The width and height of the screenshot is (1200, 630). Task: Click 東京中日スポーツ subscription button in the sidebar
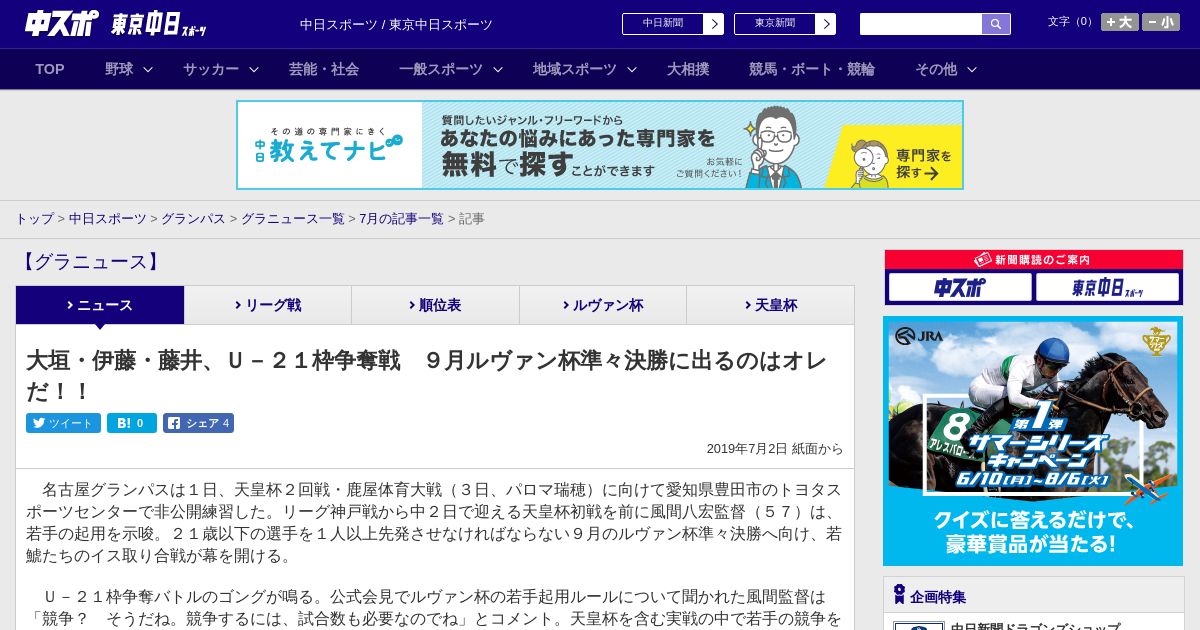pyautogui.click(x=1107, y=287)
